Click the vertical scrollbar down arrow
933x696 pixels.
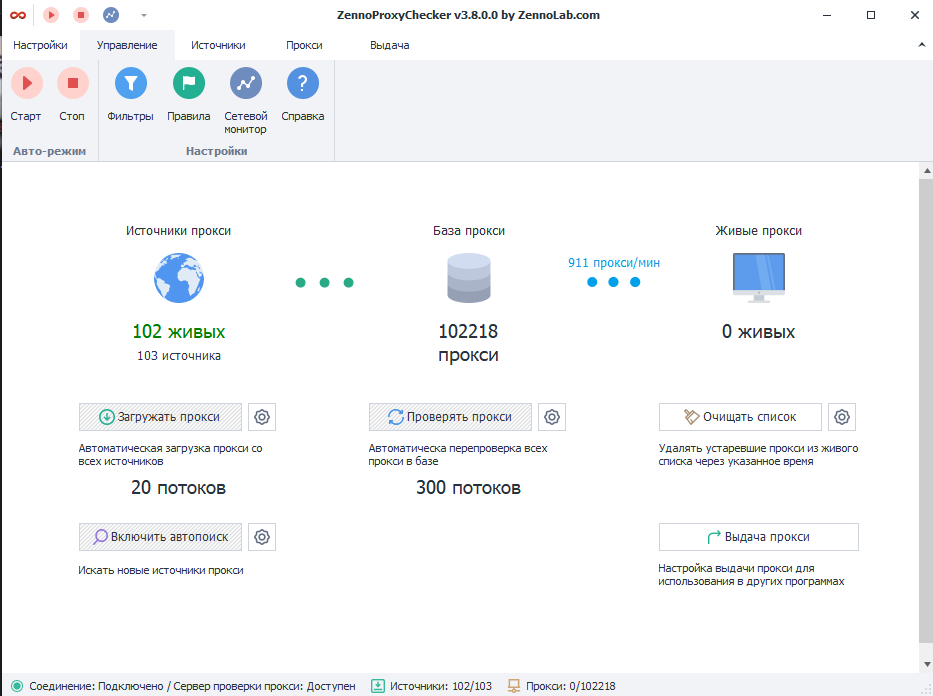tap(926, 664)
